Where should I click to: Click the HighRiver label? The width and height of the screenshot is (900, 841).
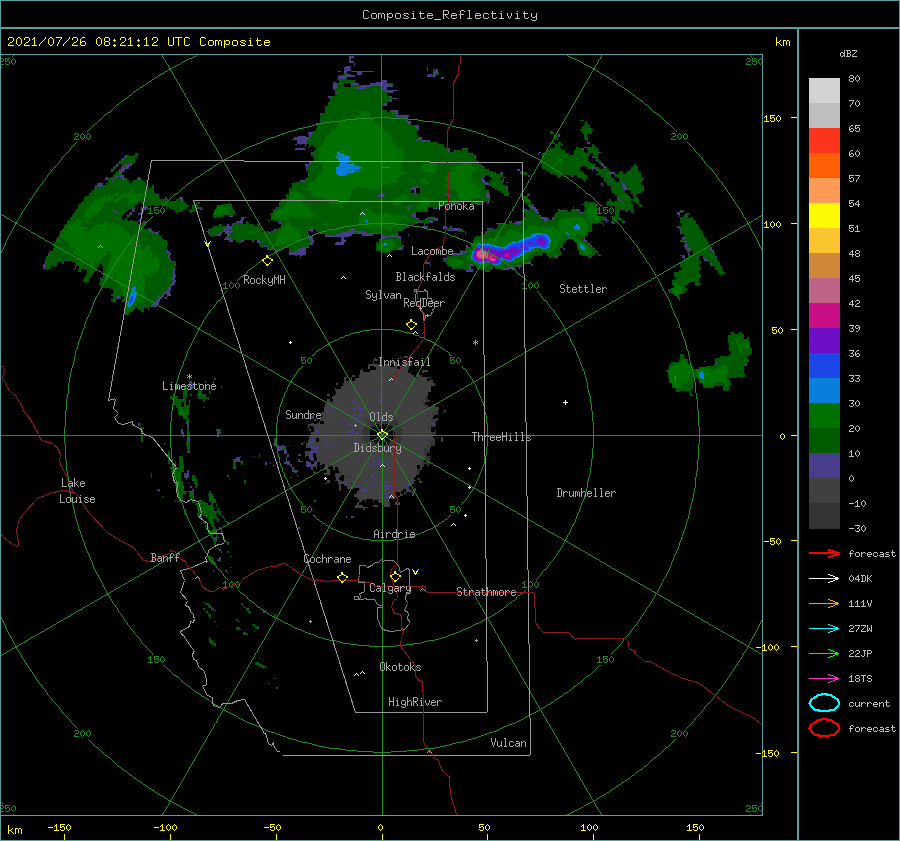click(415, 702)
